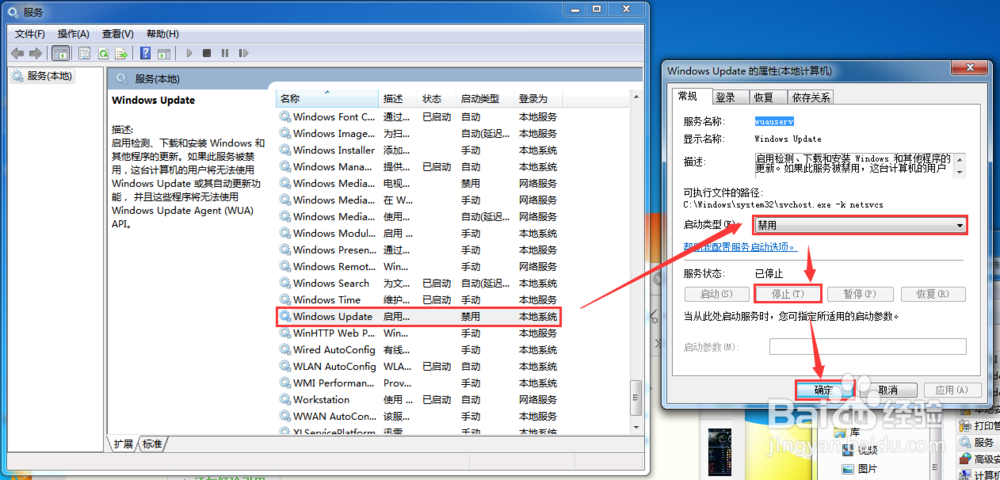The width and height of the screenshot is (1000, 480).
Task: Open the 启动类型 dropdown showing 禁用
Action: [860, 225]
